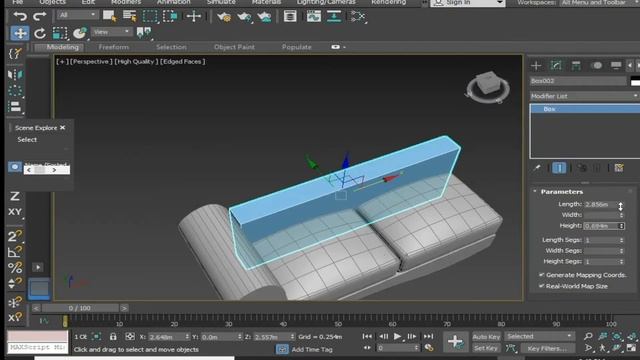This screenshot has width=640, height=360.
Task: Click the Length spinner arrows
Action: pyautogui.click(x=621, y=204)
